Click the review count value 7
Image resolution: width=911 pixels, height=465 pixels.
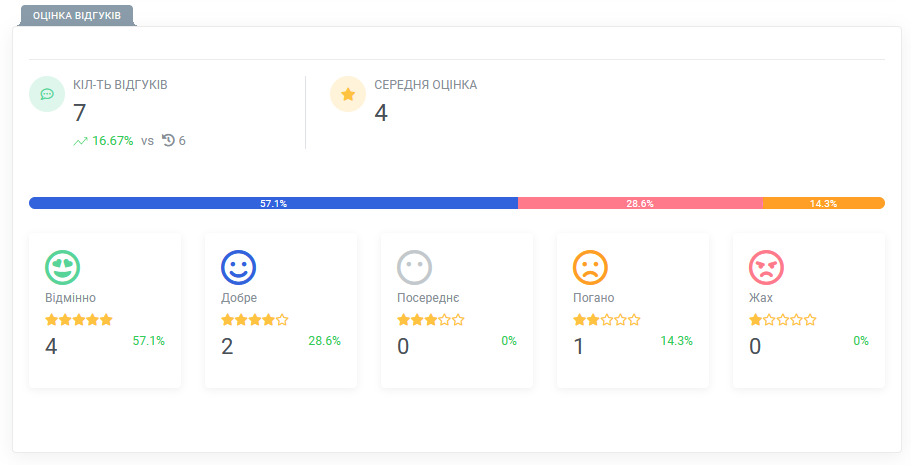click(x=80, y=113)
